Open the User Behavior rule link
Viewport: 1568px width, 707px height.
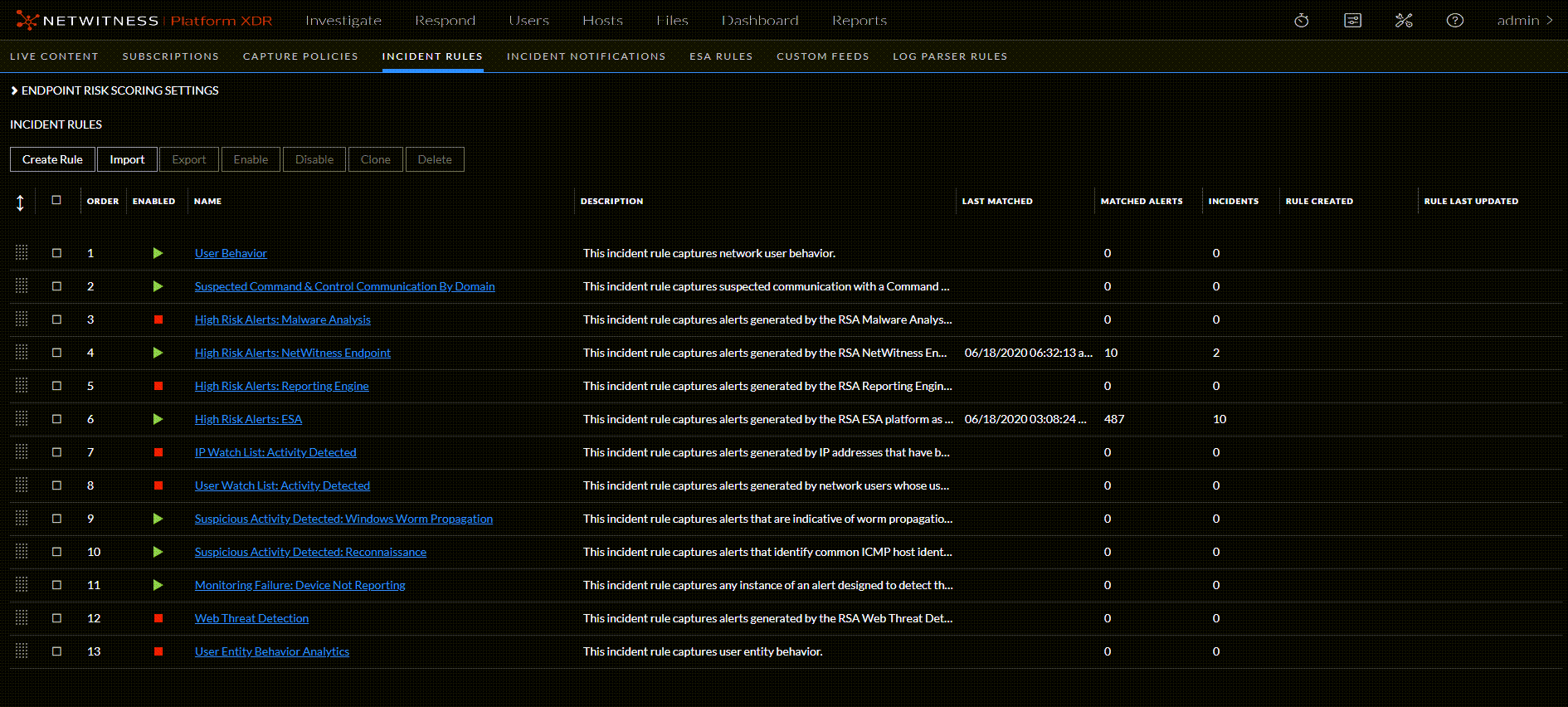(x=231, y=253)
